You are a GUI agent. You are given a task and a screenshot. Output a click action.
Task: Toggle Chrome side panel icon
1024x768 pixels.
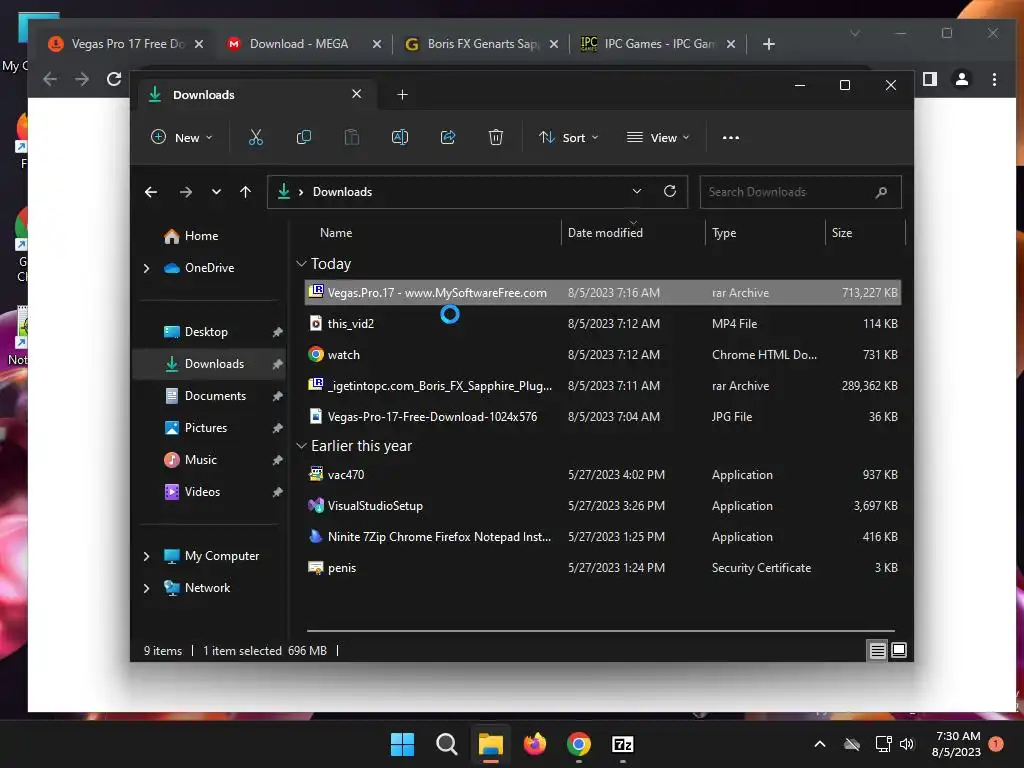tap(930, 79)
